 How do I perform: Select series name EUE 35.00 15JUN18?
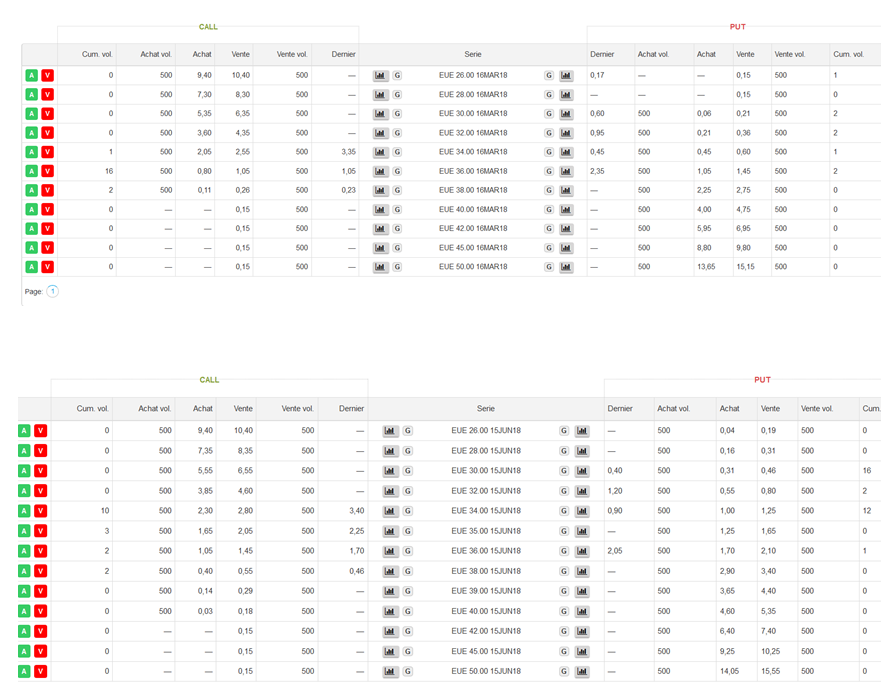[x=486, y=531]
